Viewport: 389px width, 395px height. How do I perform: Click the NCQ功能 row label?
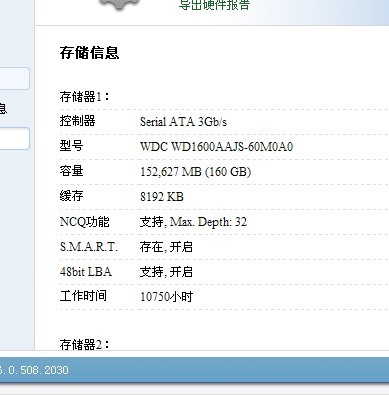click(x=84, y=222)
